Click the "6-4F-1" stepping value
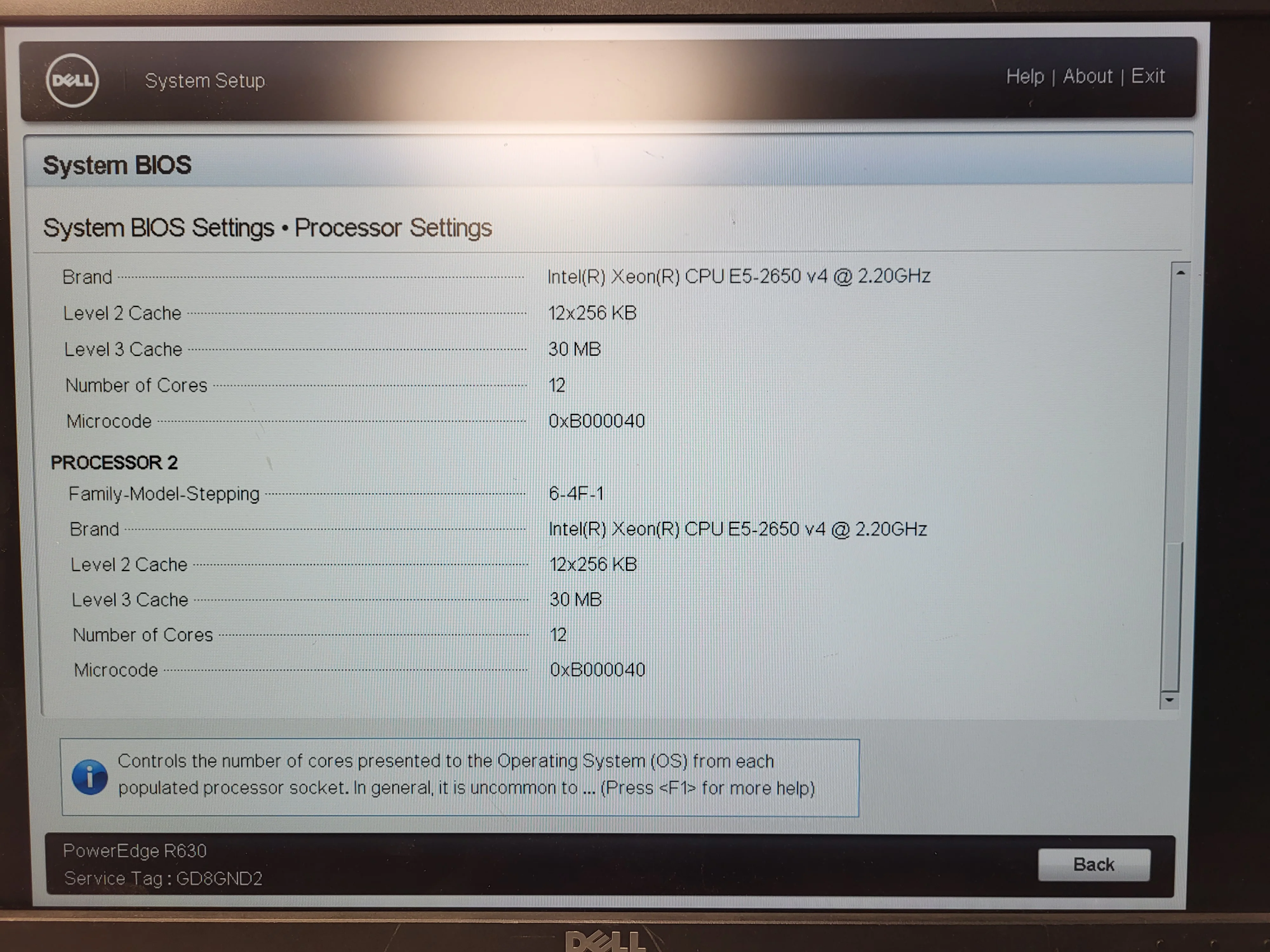This screenshot has height=952, width=1270. (x=577, y=493)
